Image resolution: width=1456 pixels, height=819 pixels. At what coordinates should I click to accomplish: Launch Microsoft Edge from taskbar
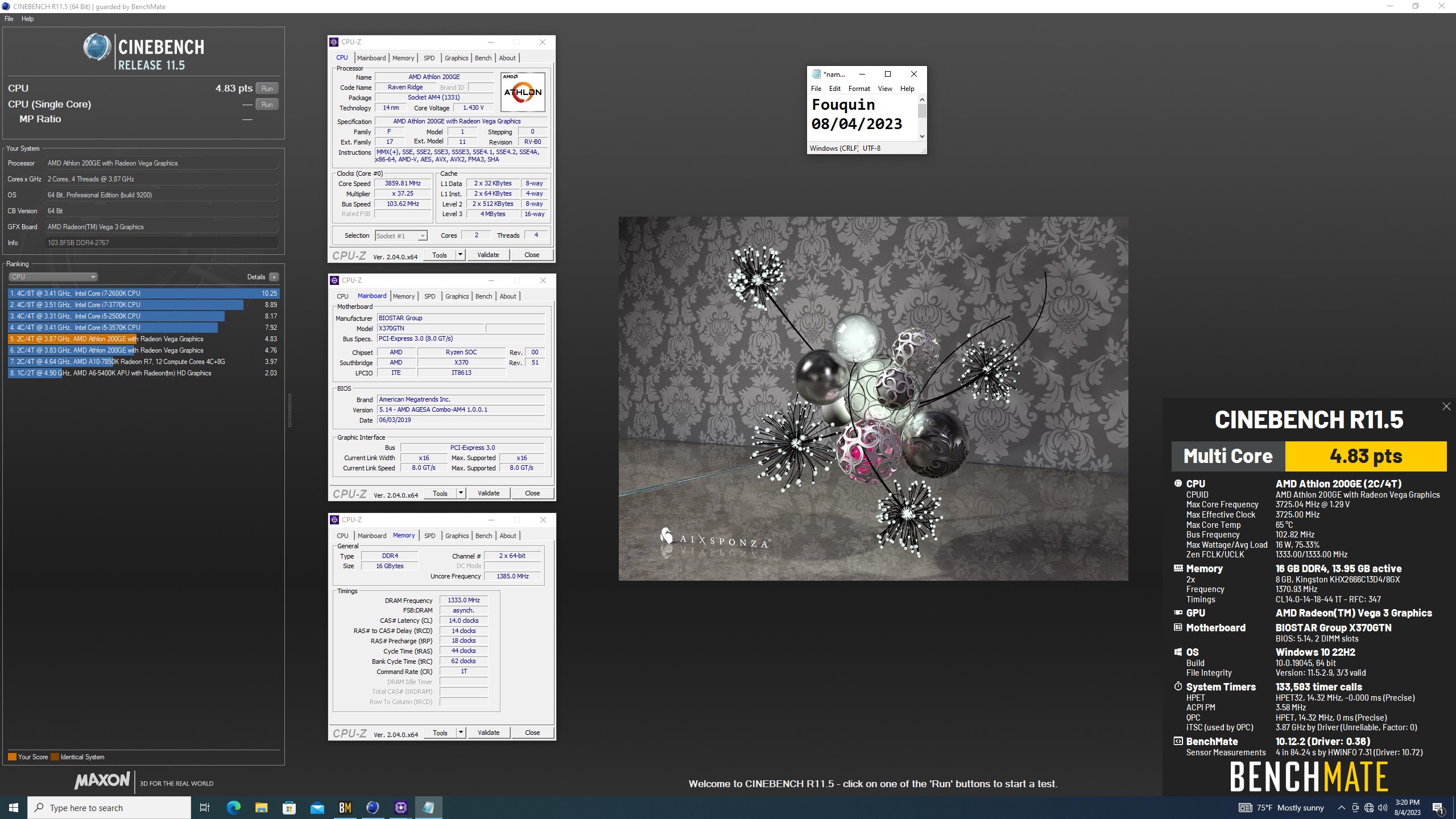[234, 808]
